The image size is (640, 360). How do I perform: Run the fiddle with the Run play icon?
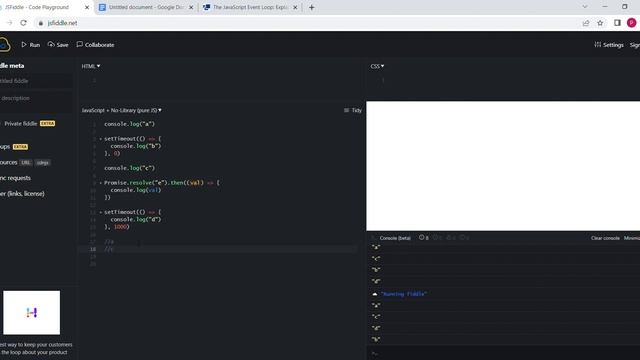pyautogui.click(x=24, y=44)
